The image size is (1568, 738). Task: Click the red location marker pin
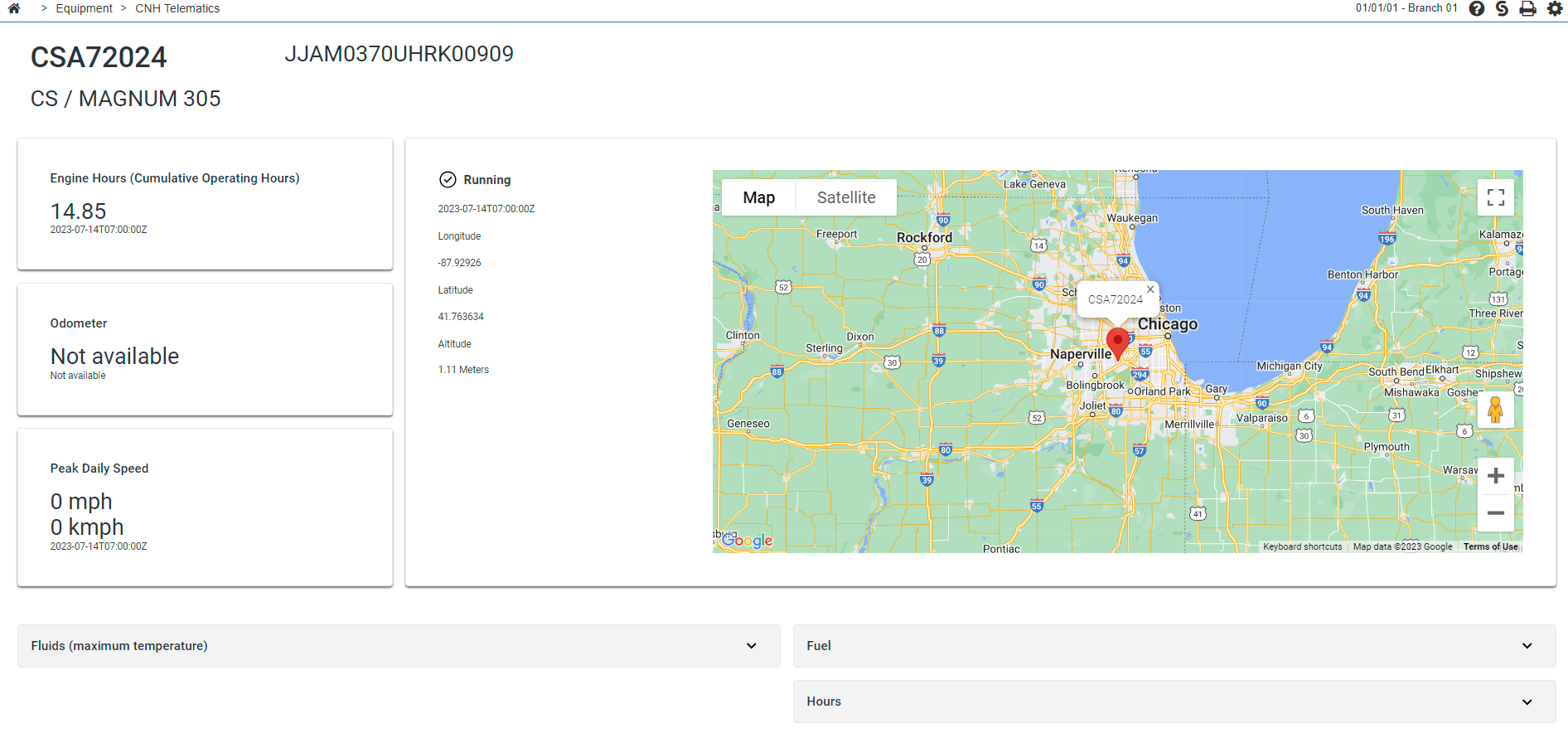point(1118,343)
